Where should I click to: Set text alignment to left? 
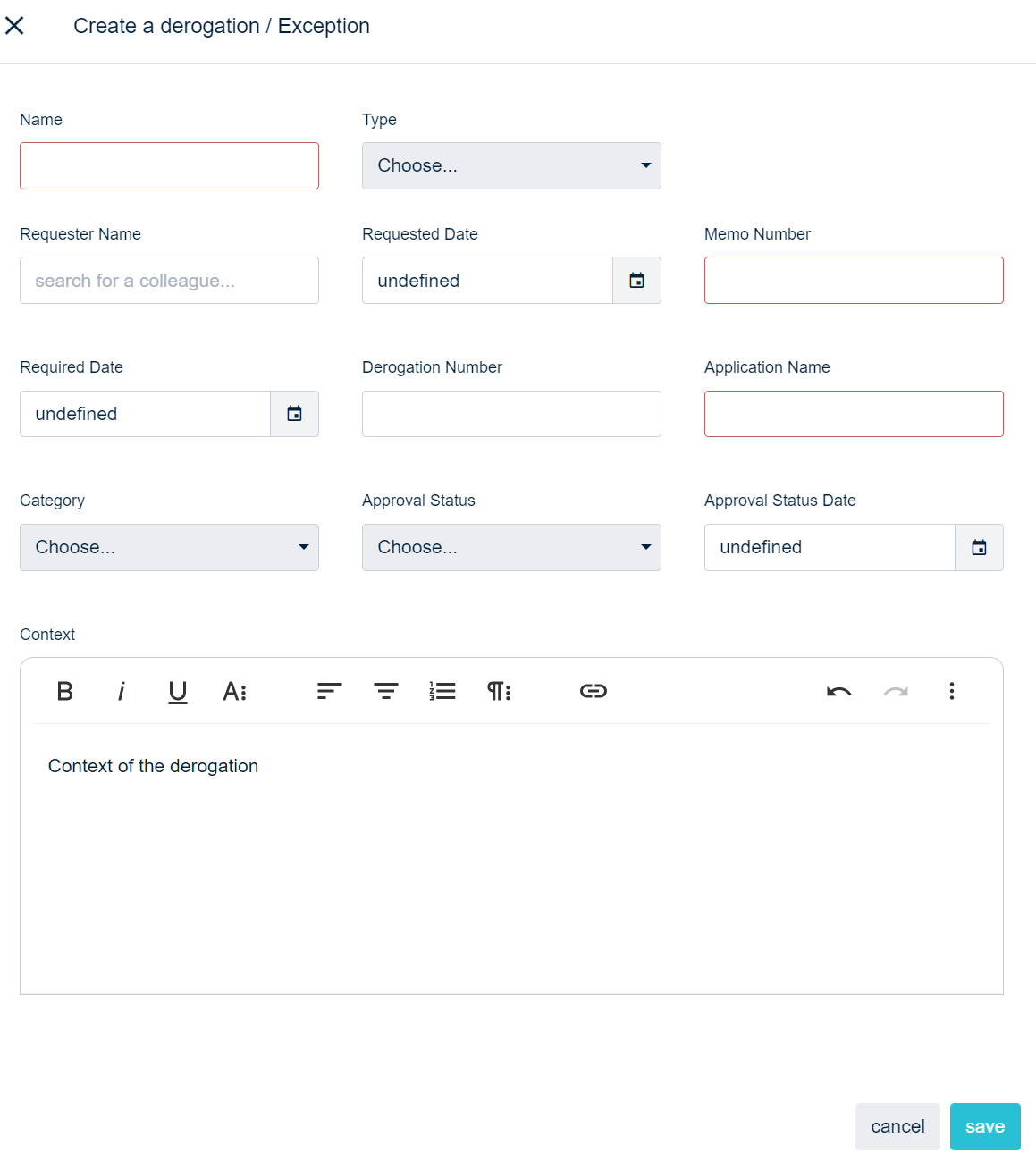[x=329, y=691]
